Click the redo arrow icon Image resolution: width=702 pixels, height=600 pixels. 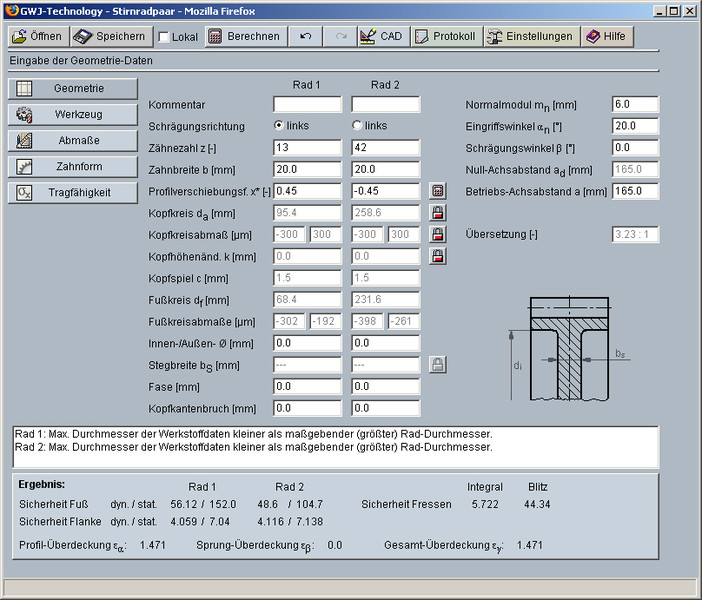coord(339,36)
